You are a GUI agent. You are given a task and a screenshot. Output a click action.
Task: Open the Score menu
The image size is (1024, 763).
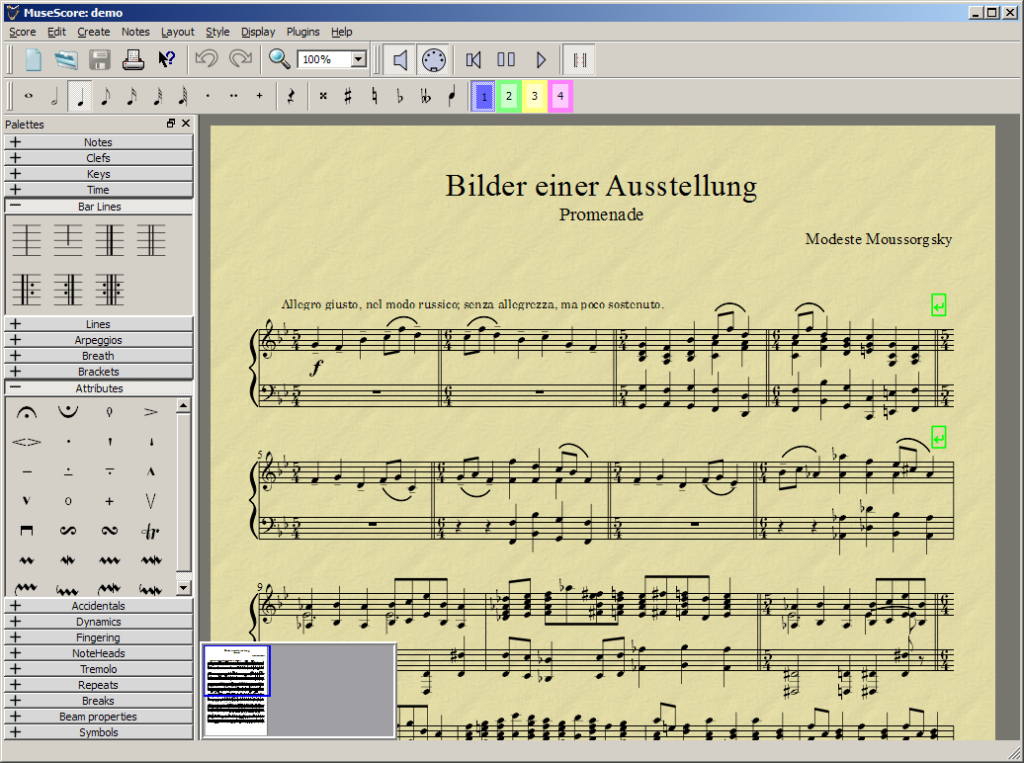coord(22,31)
